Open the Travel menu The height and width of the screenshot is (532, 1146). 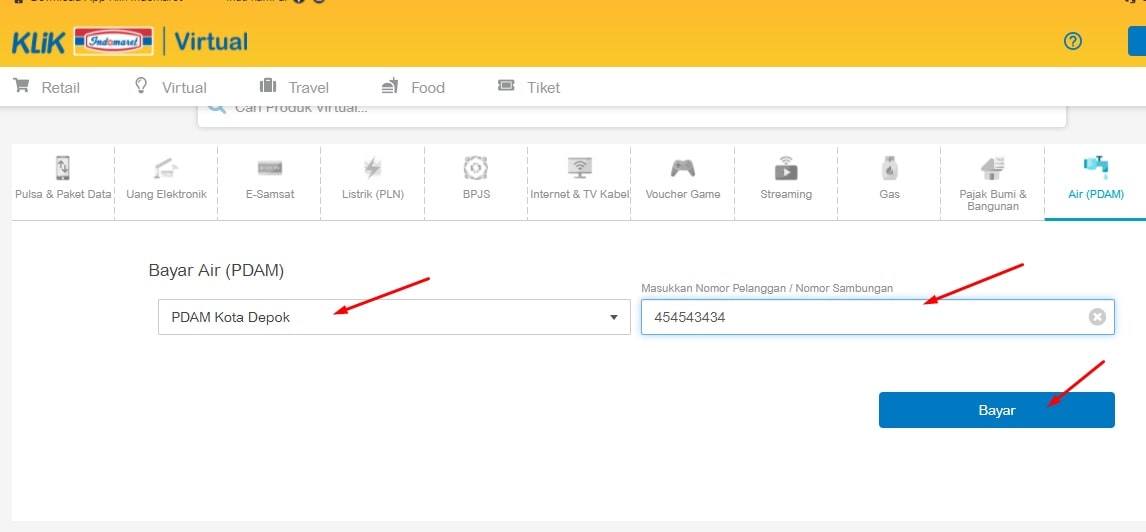[295, 87]
